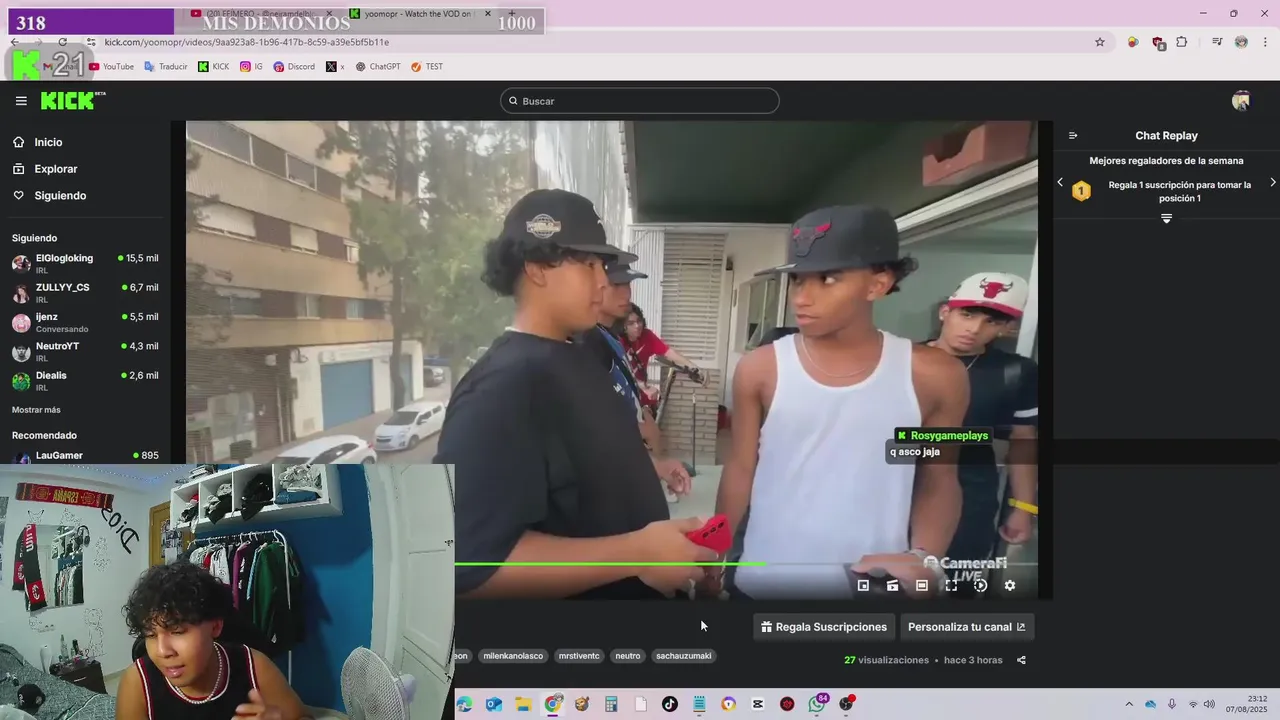Screen dimensions: 1280x720
Task: Show next gifter leaderboard slide
Action: (x=1272, y=182)
